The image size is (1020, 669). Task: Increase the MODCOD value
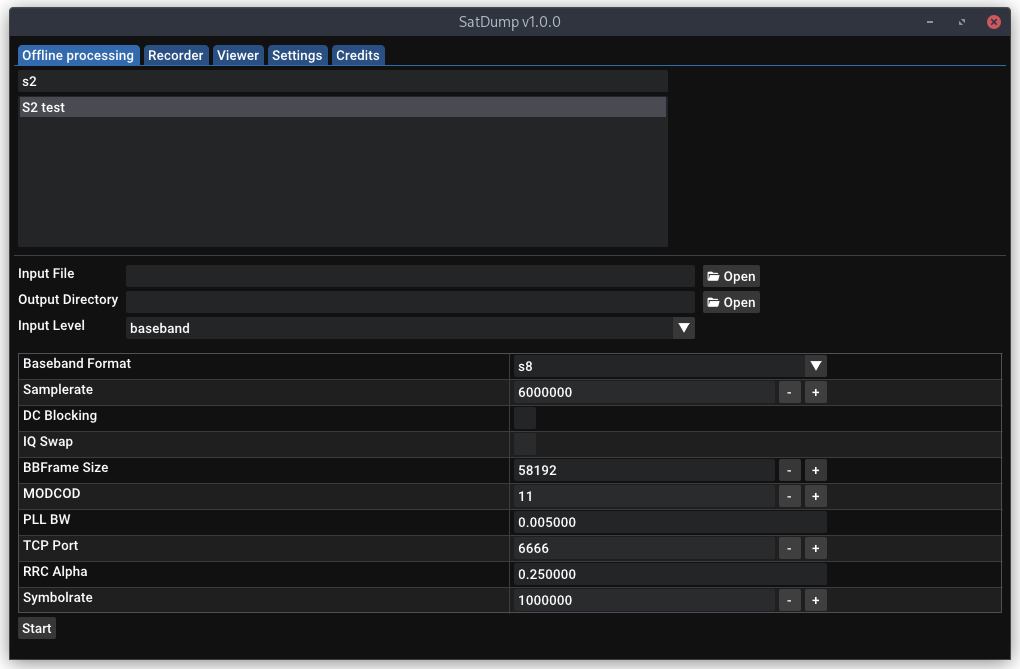(x=816, y=497)
